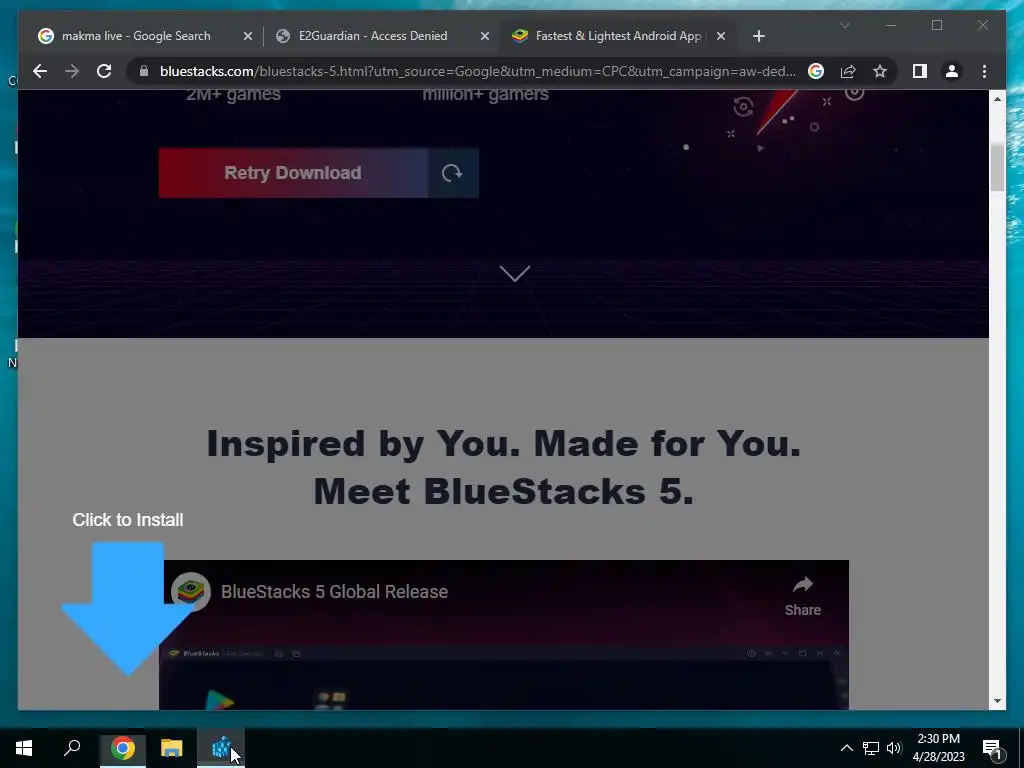This screenshot has height=768, width=1024.
Task: Open Chrome's three-dot menu
Action: tap(984, 71)
